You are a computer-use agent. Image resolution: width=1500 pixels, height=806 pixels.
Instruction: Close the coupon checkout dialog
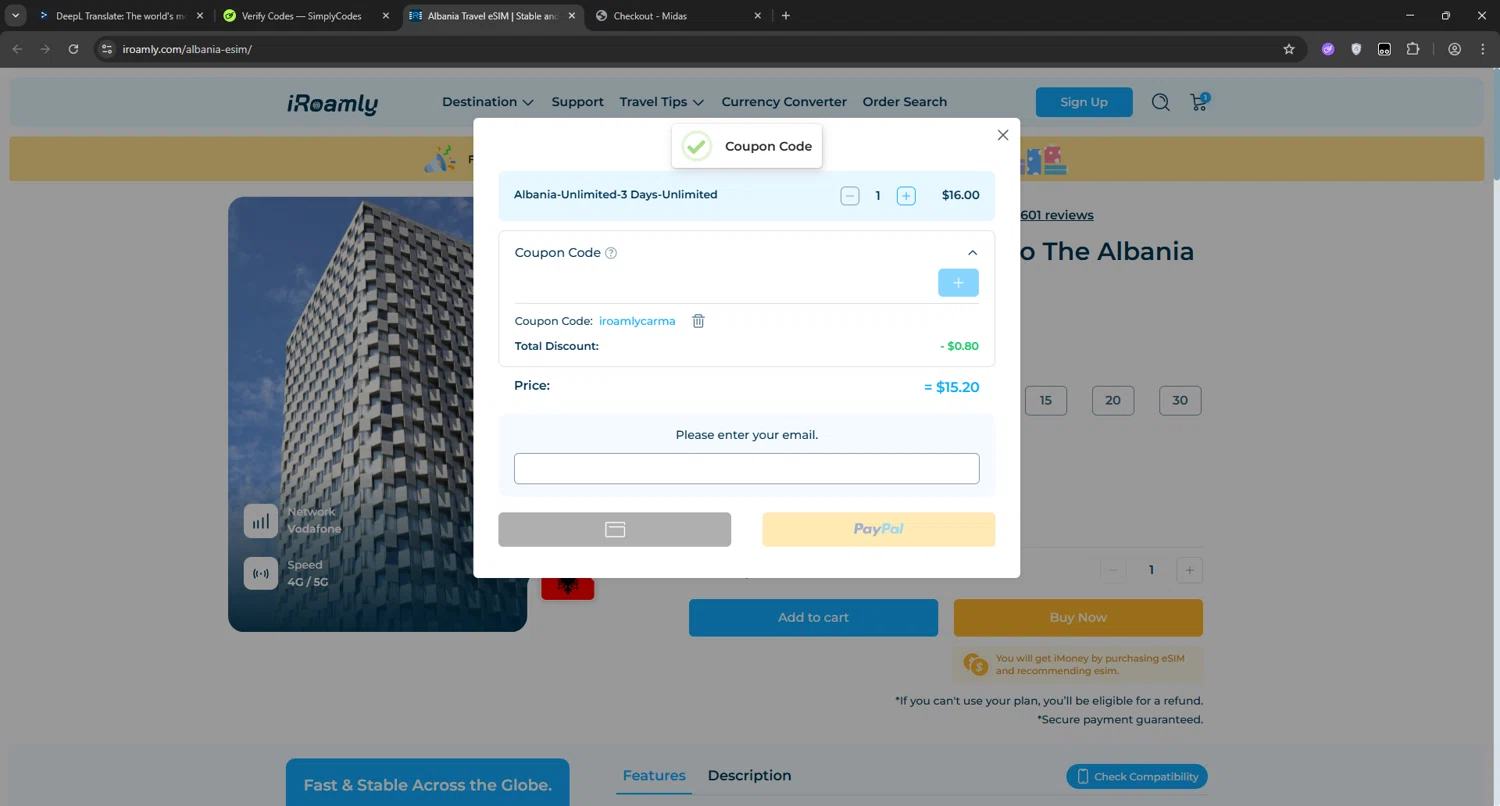point(1003,135)
